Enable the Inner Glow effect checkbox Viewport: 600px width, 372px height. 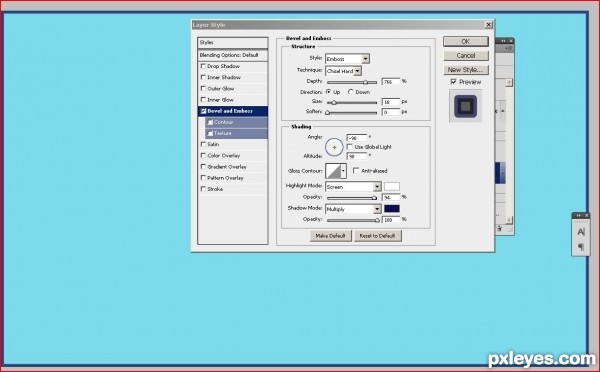(203, 100)
